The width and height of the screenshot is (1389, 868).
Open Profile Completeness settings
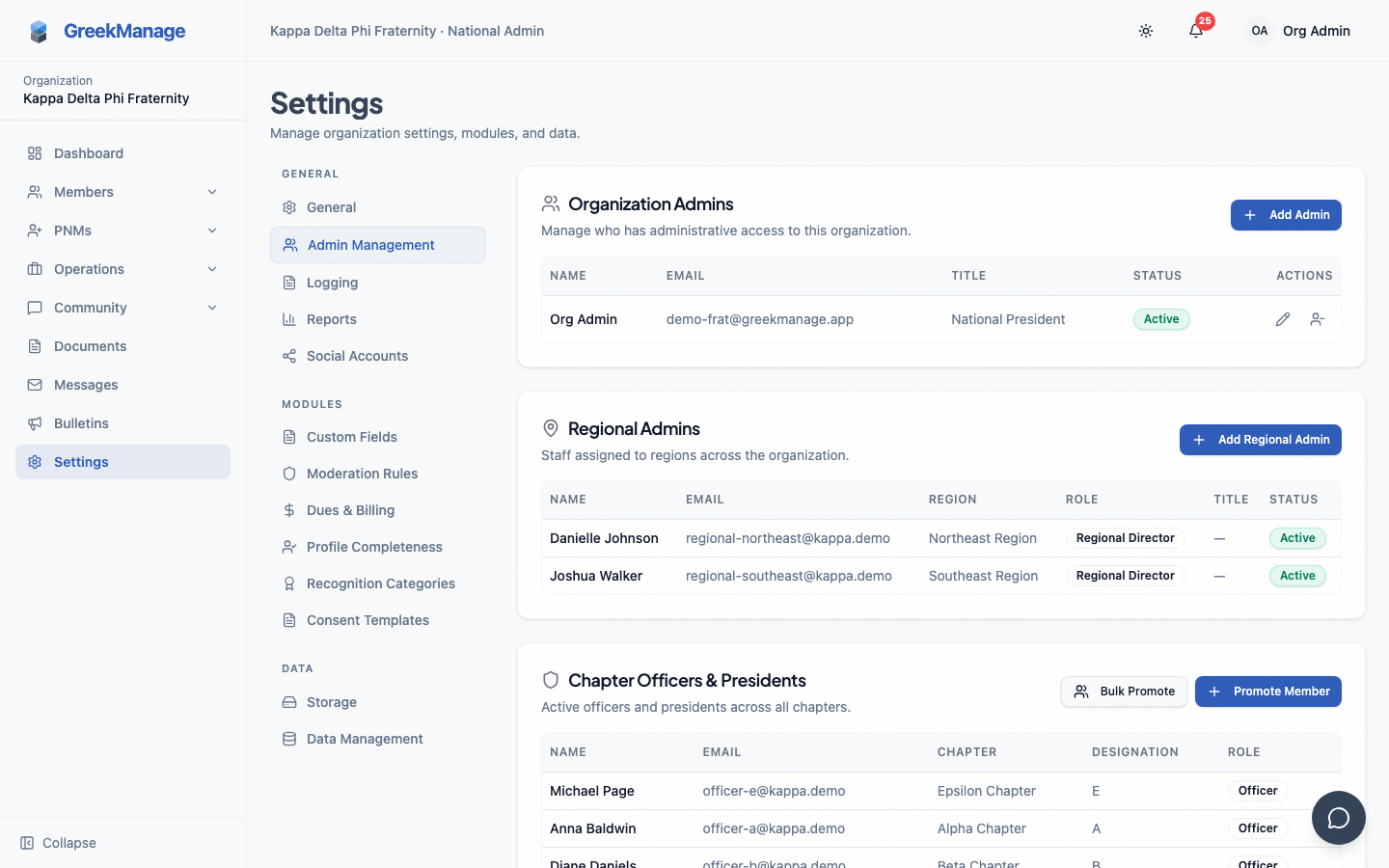[x=378, y=547]
